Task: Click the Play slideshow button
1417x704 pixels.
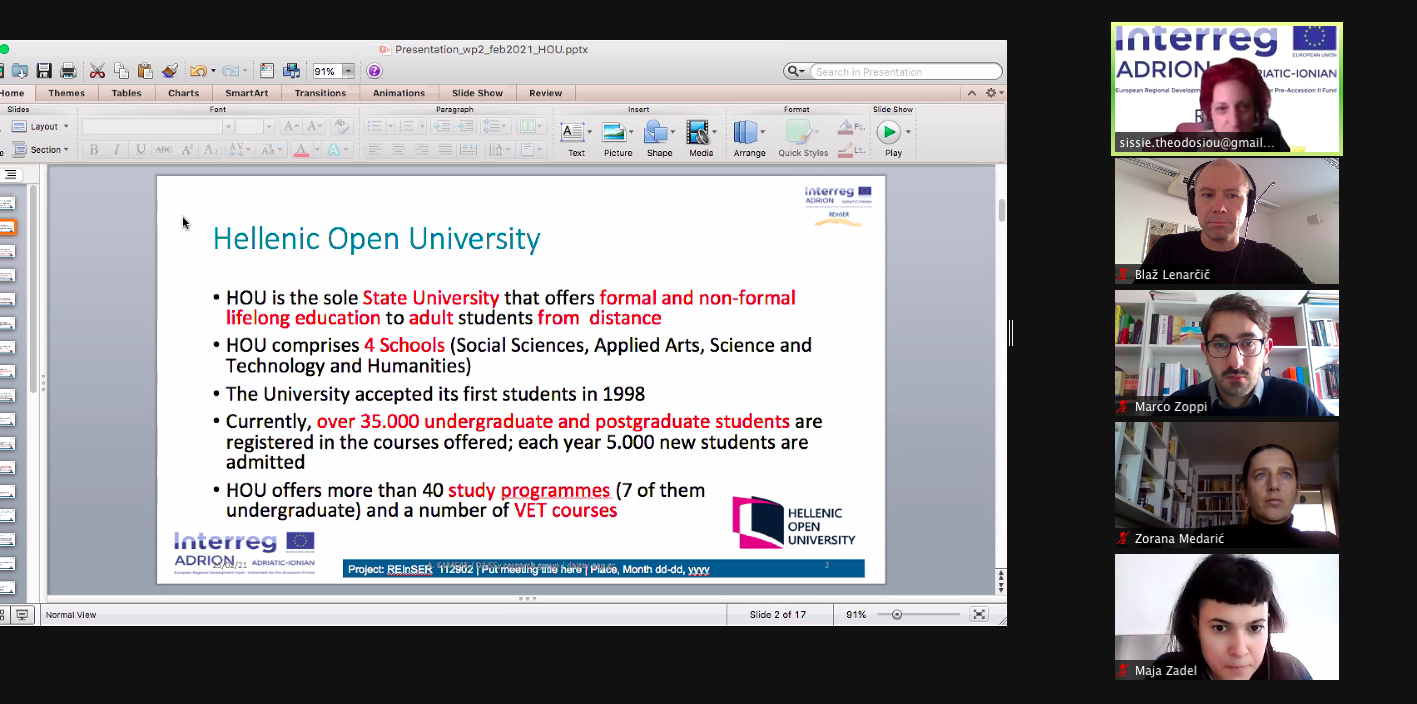Action: click(888, 131)
